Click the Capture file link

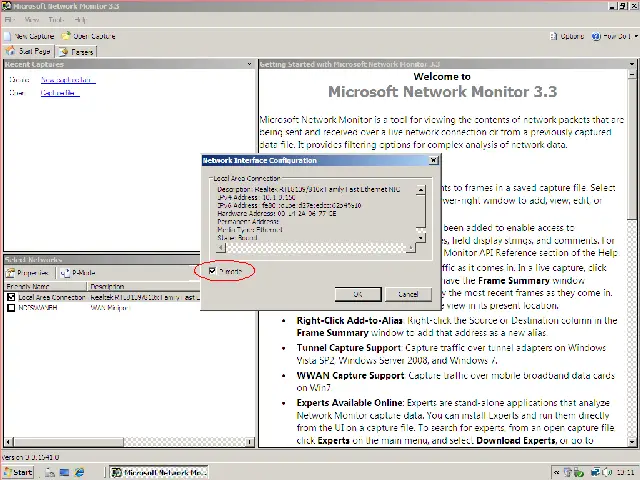pos(60,93)
